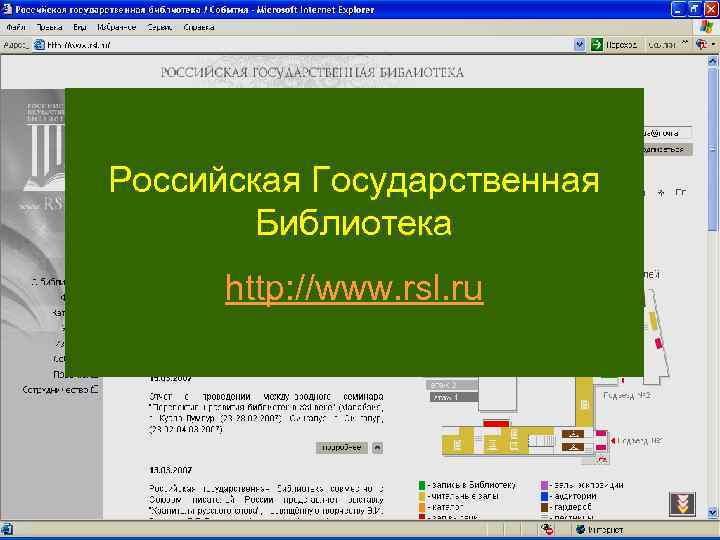Click the status bar page icon
This screenshot has height=540, width=720.
(6, 529)
